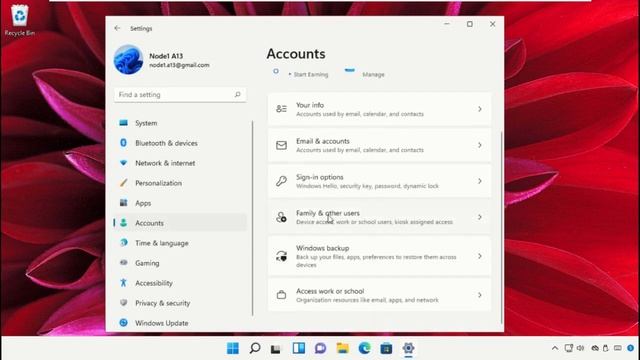The height and width of the screenshot is (360, 640).
Task: Select Time & language in the sidebar
Action: [x=180, y=243]
